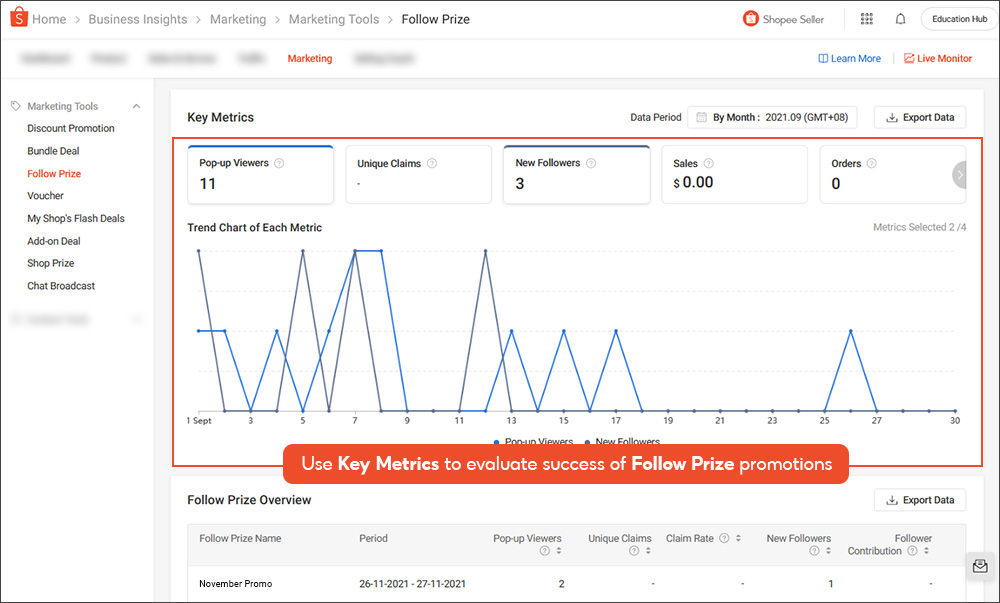
Task: Open the Learn More link
Action: (849, 58)
